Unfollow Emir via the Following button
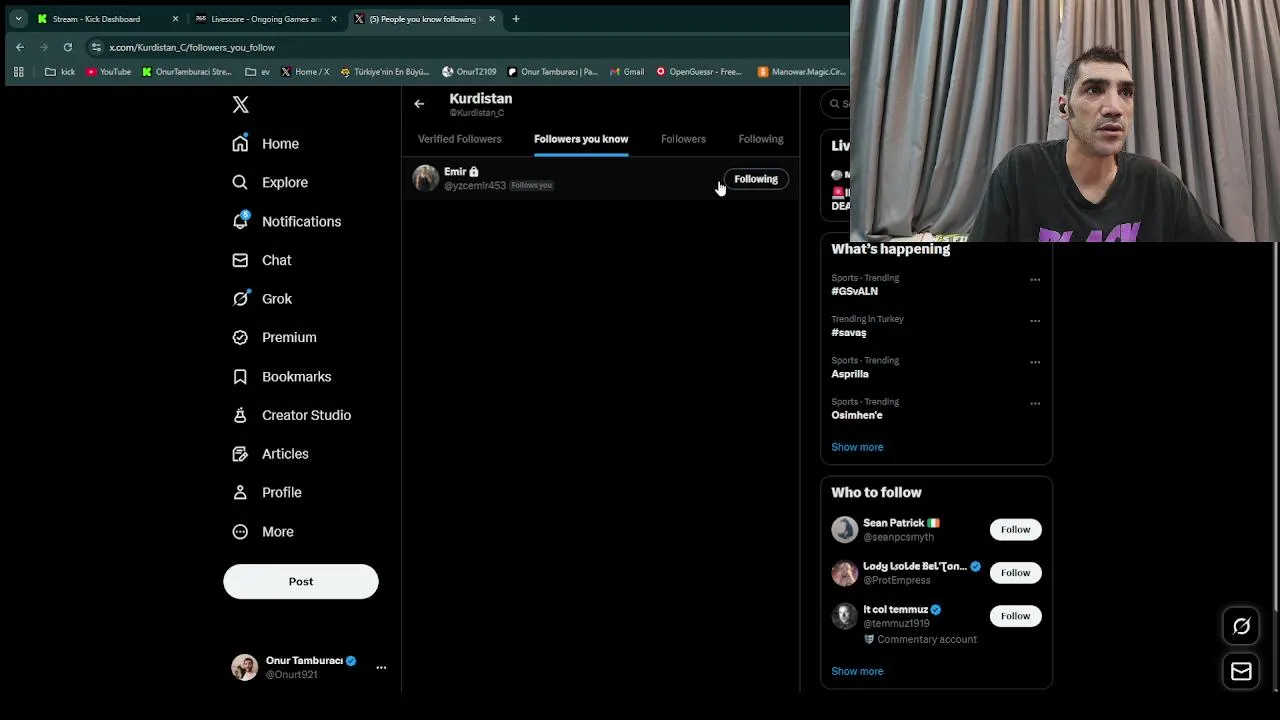This screenshot has height=720, width=1280. coord(756,179)
